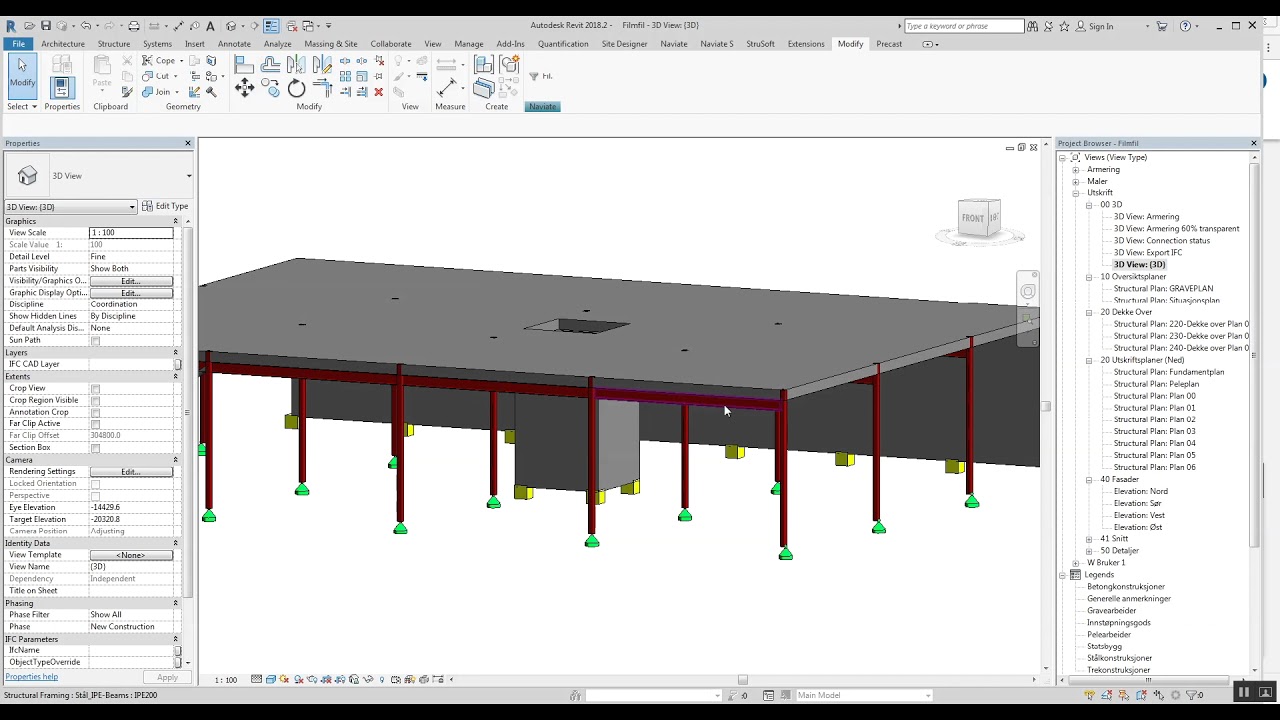Image resolution: width=1280 pixels, height=720 pixels.
Task: Select Mirror - Pick Axis tool
Action: [296, 64]
